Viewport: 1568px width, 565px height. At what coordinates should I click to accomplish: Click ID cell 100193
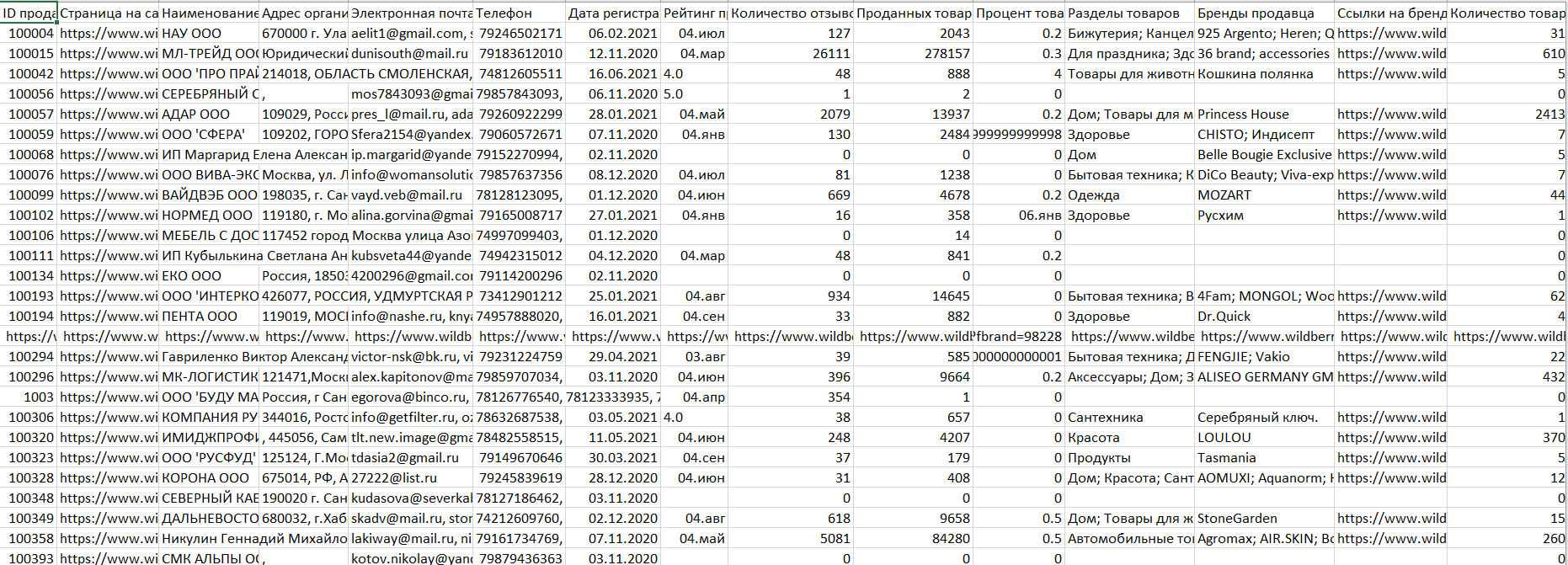[29, 296]
